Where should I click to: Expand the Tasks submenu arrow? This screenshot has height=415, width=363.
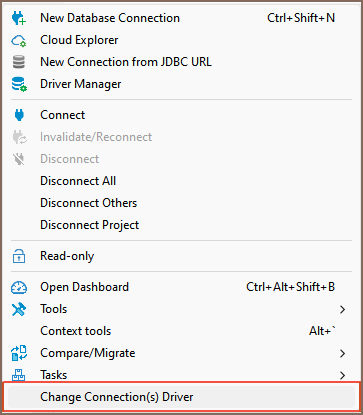[342, 375]
